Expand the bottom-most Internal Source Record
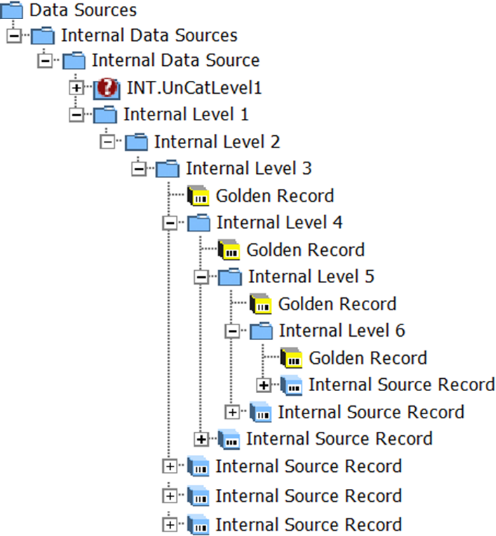The image size is (496, 536). coord(170,524)
